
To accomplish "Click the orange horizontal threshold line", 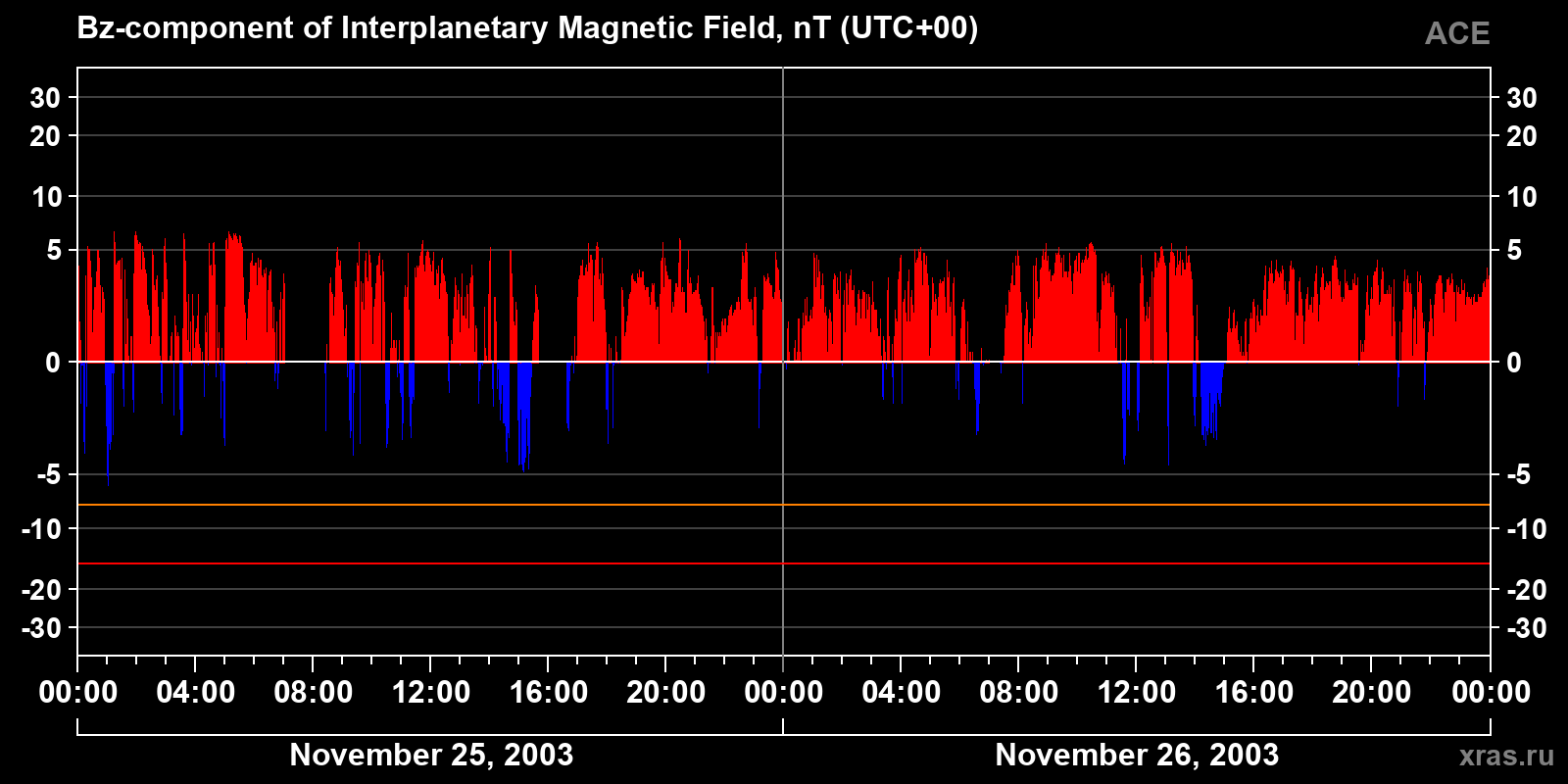I will point(784,505).
